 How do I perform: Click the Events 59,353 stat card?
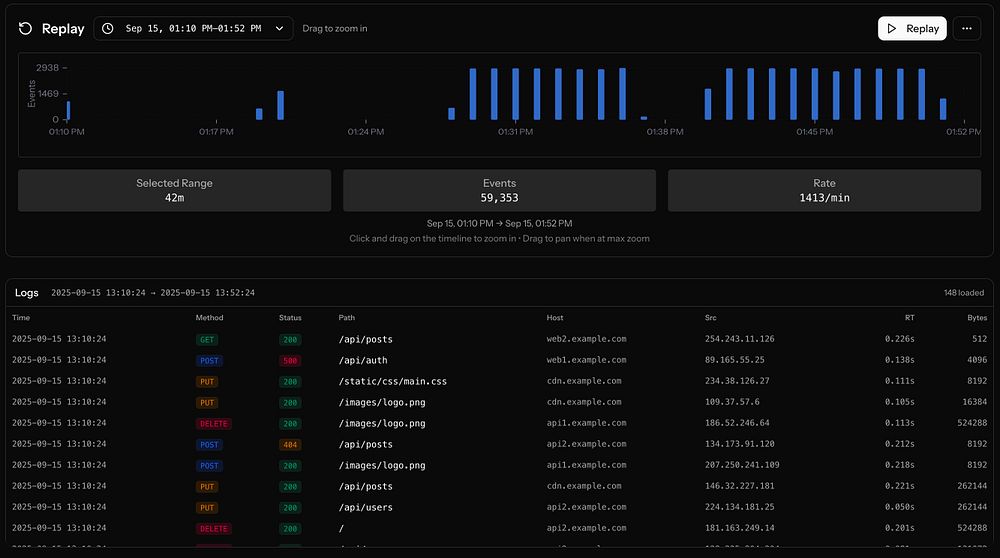(x=499, y=190)
